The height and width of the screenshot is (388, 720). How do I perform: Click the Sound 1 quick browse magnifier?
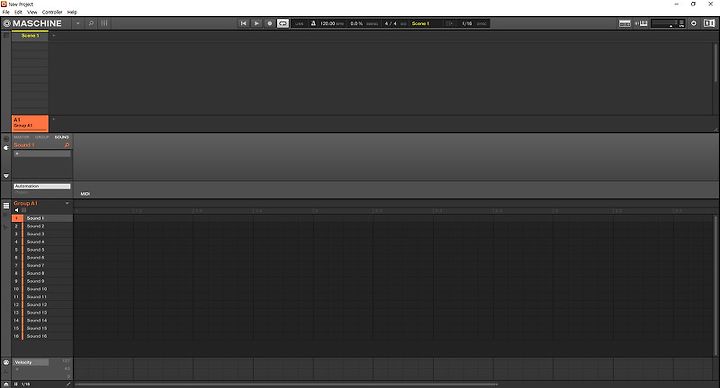(x=67, y=145)
